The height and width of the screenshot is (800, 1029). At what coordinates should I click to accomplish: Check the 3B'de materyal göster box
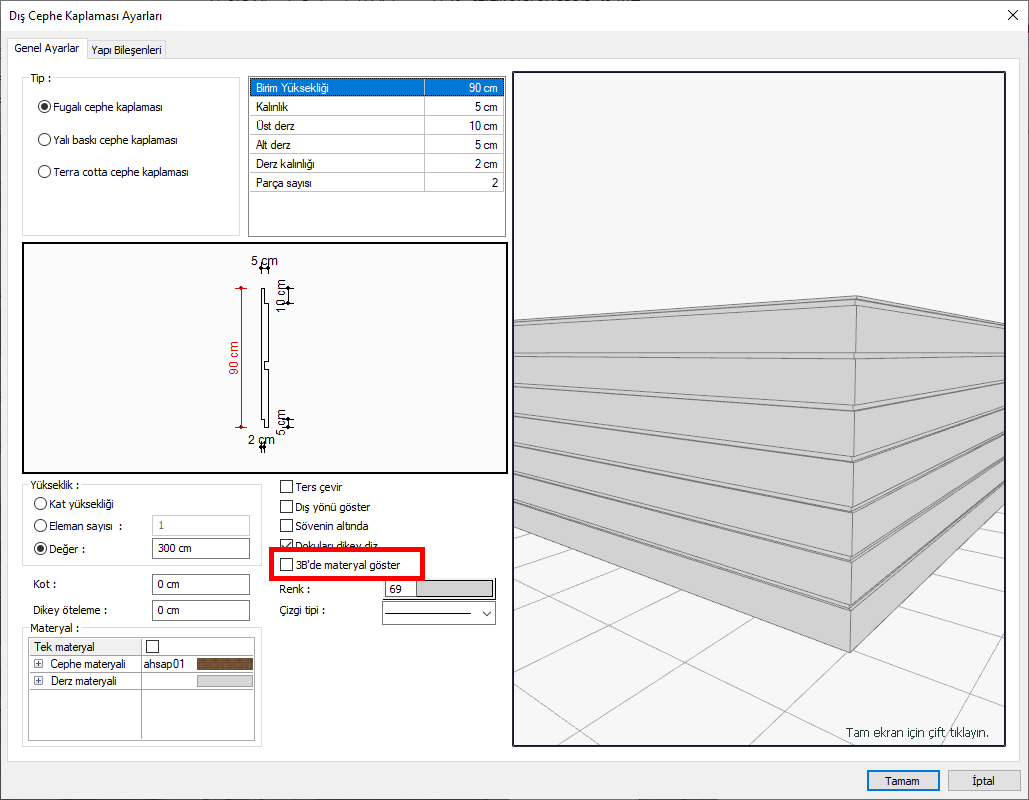pos(287,565)
